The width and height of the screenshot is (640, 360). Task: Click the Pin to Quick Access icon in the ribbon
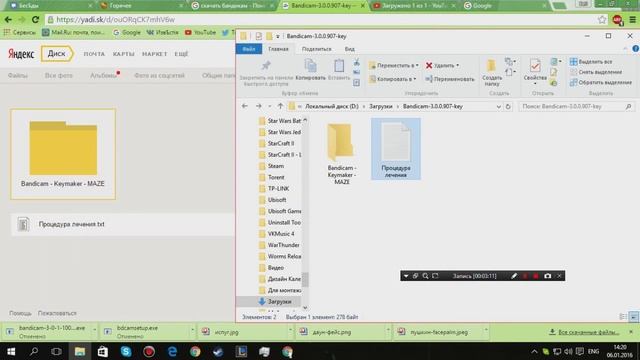click(266, 65)
